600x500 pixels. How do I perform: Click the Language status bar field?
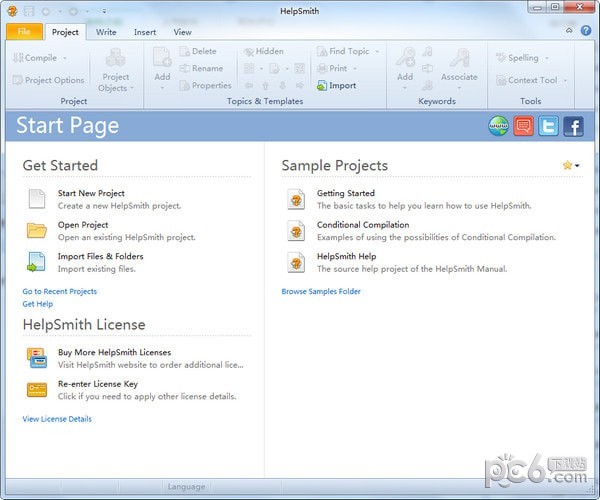click(x=186, y=487)
